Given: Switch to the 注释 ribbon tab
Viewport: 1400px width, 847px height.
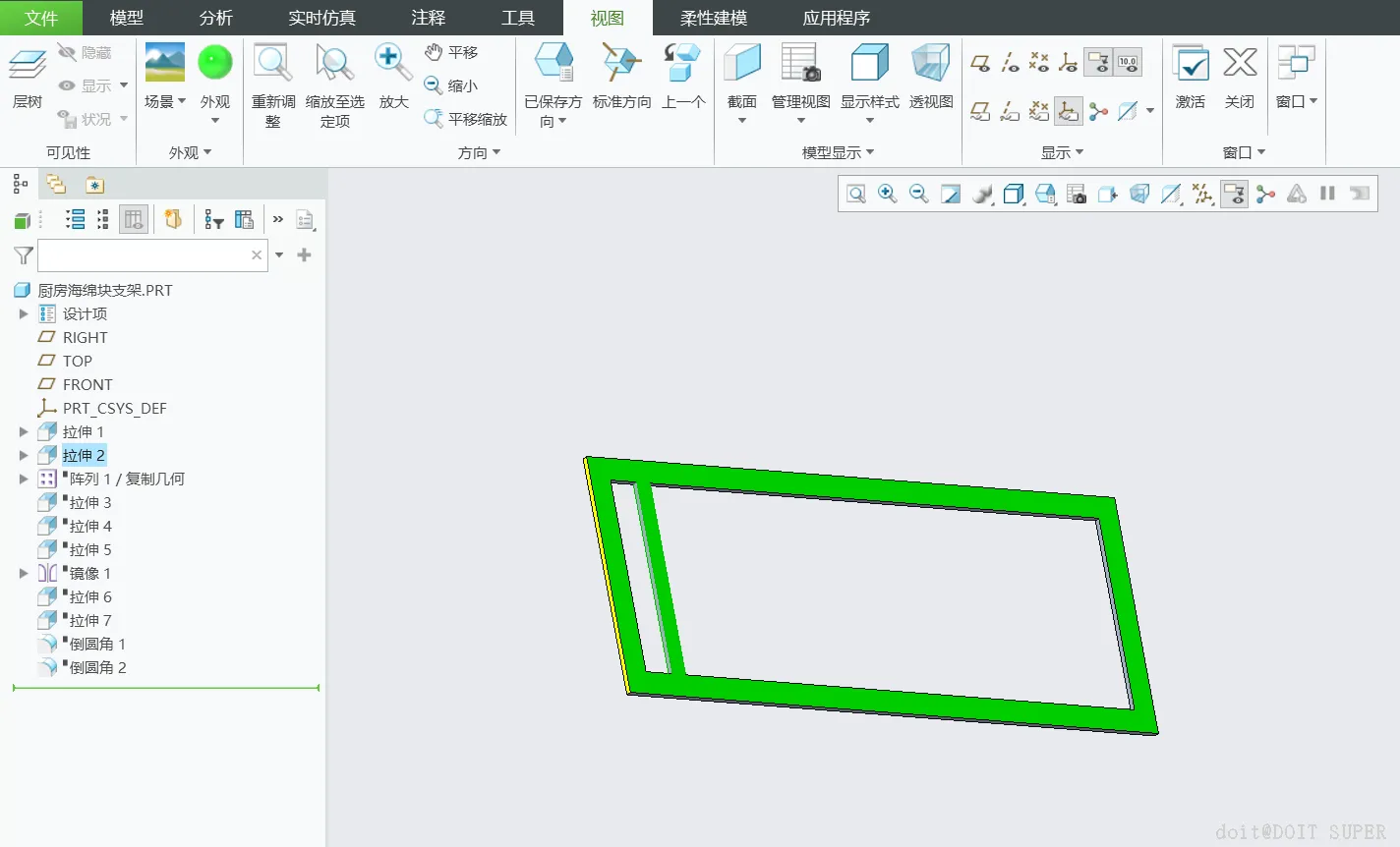Looking at the screenshot, I should click(x=429, y=18).
